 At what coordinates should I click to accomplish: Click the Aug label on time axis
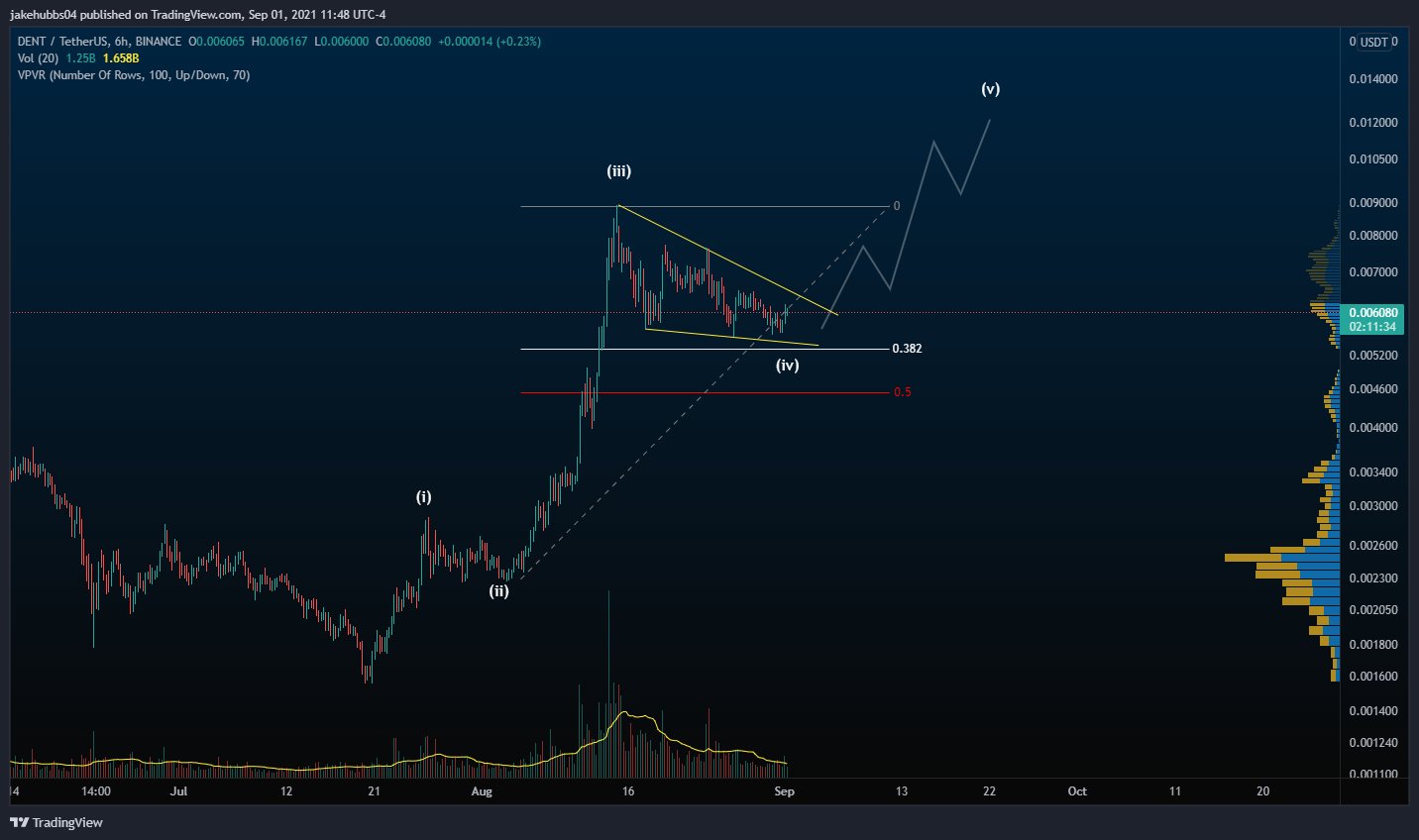[x=482, y=791]
